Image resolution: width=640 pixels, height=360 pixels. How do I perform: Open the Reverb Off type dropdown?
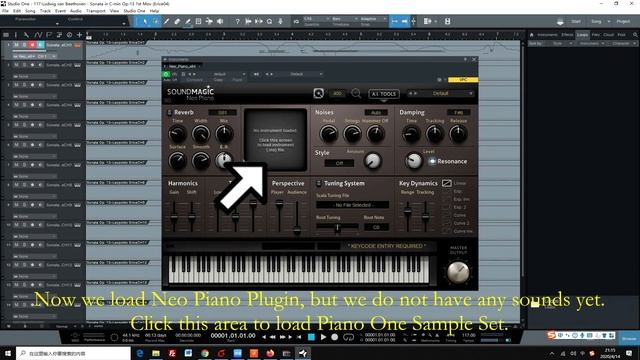[222, 112]
